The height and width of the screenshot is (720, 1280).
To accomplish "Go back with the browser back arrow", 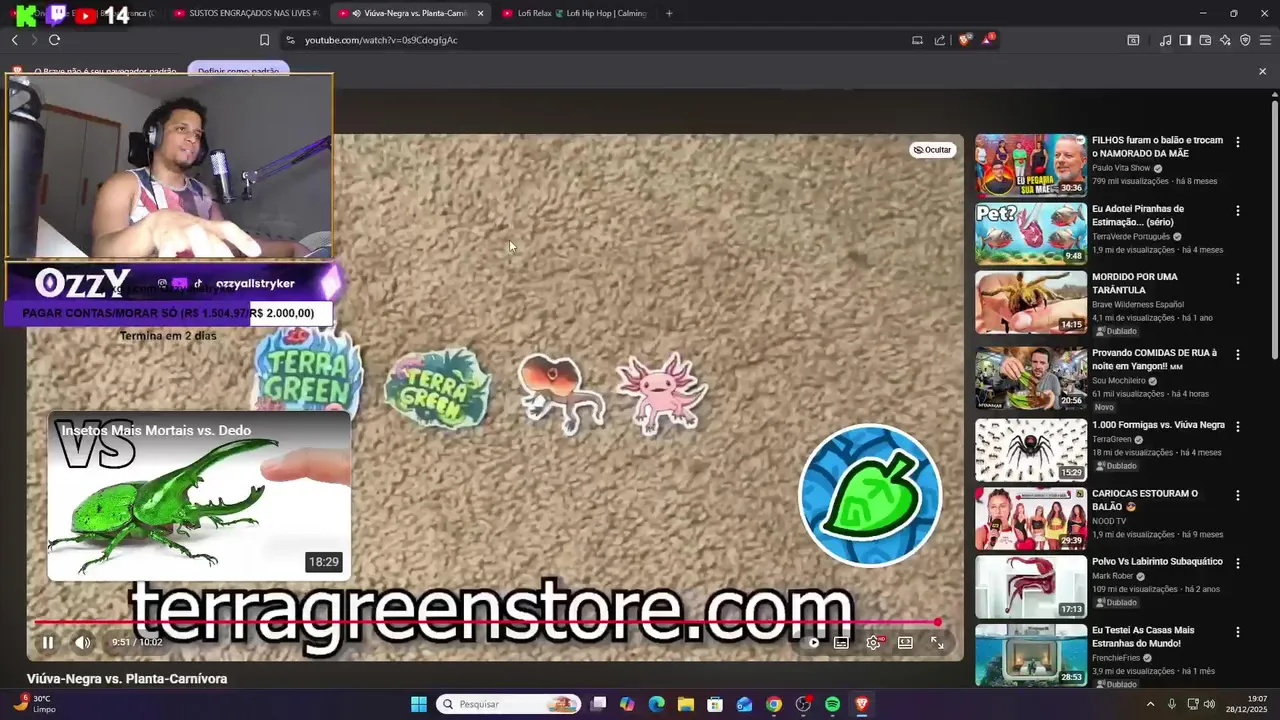I will pyautogui.click(x=14, y=40).
